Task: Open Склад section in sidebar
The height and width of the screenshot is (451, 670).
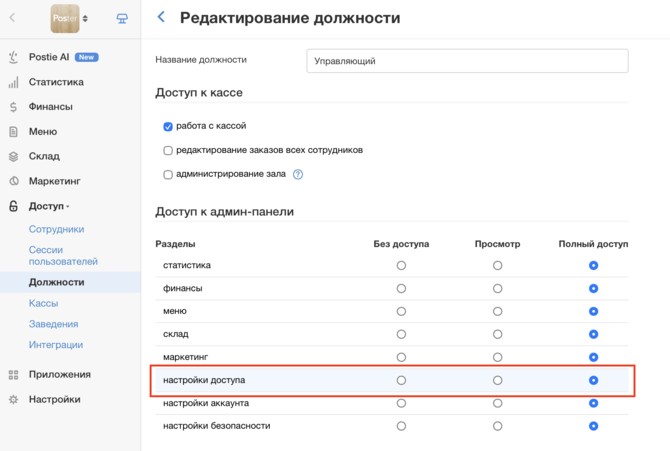Action: pyautogui.click(x=44, y=156)
